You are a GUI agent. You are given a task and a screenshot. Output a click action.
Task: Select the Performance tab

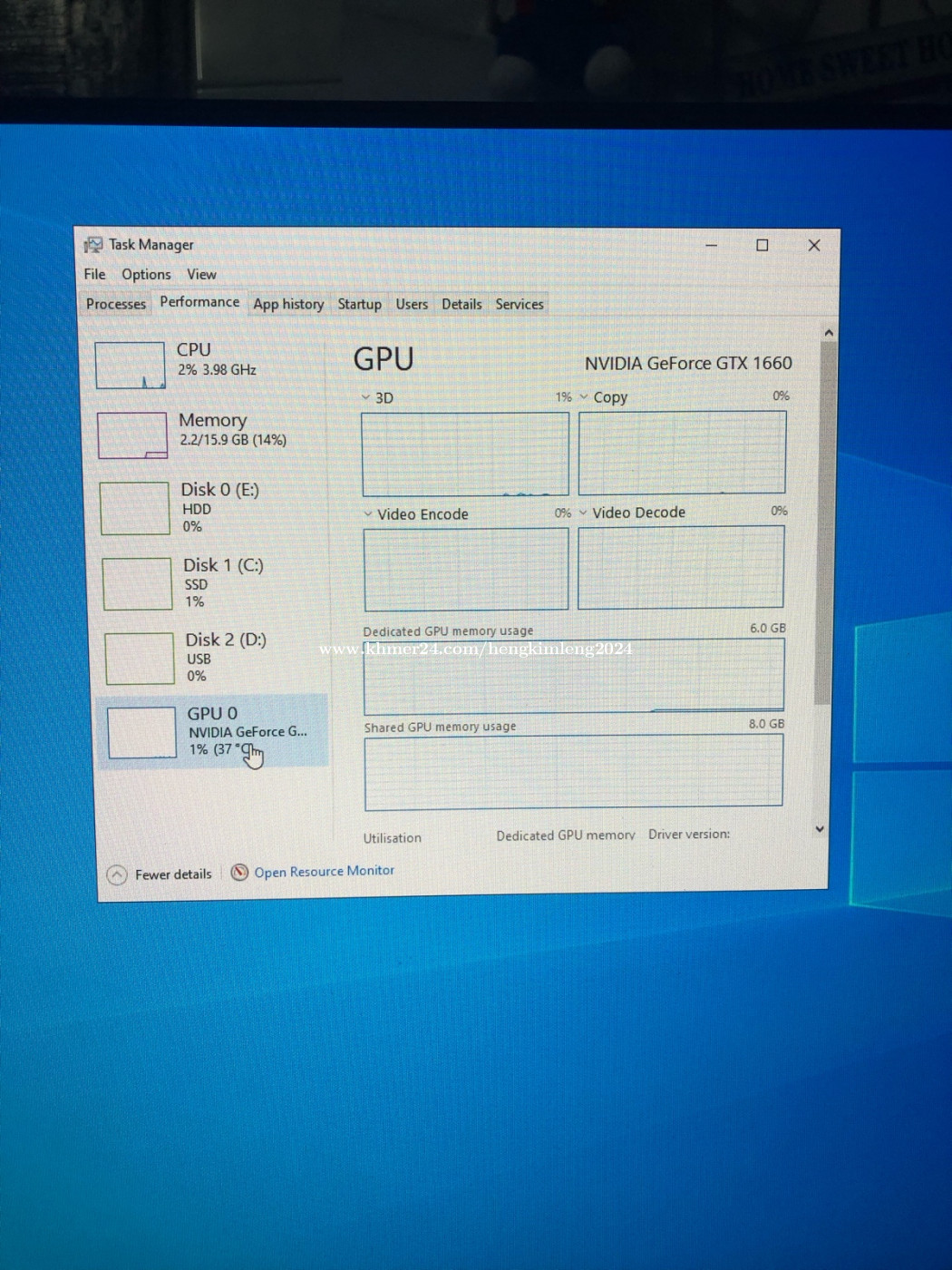(x=199, y=302)
